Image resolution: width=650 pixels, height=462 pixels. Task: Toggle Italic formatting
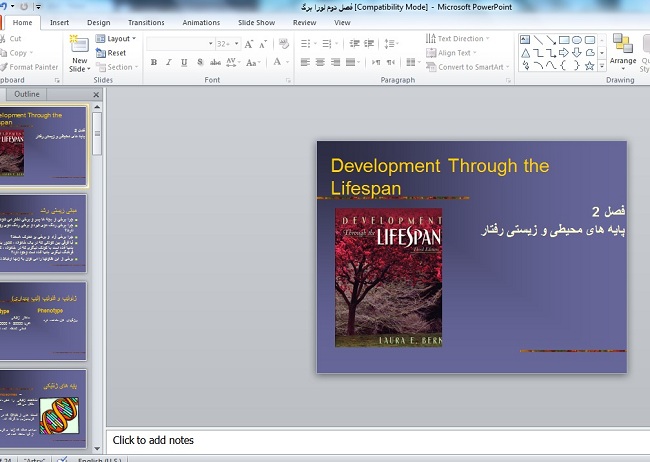[169, 63]
